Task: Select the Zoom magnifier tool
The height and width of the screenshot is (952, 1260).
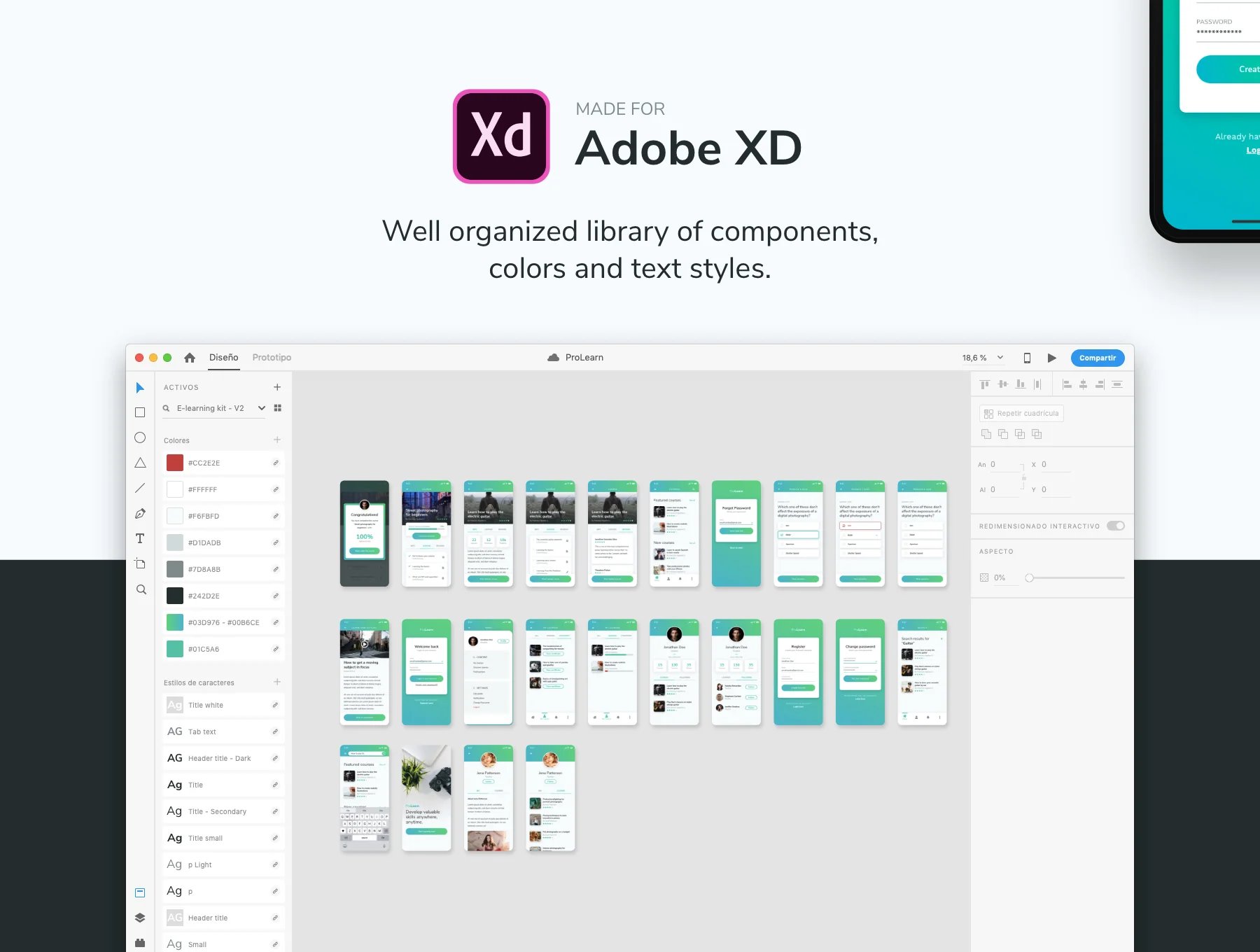Action: click(x=141, y=589)
